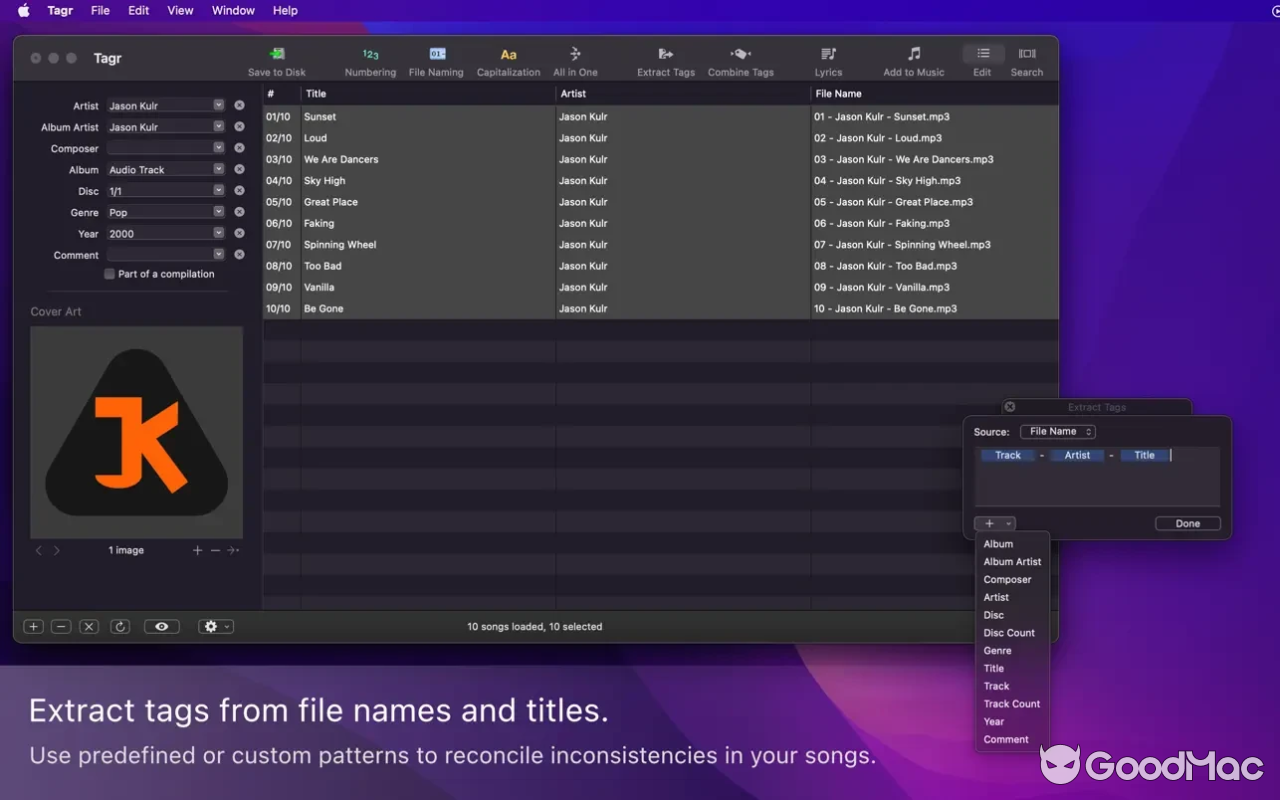Choose Album Artist from the tag list
The image size is (1280, 800).
1012,562
